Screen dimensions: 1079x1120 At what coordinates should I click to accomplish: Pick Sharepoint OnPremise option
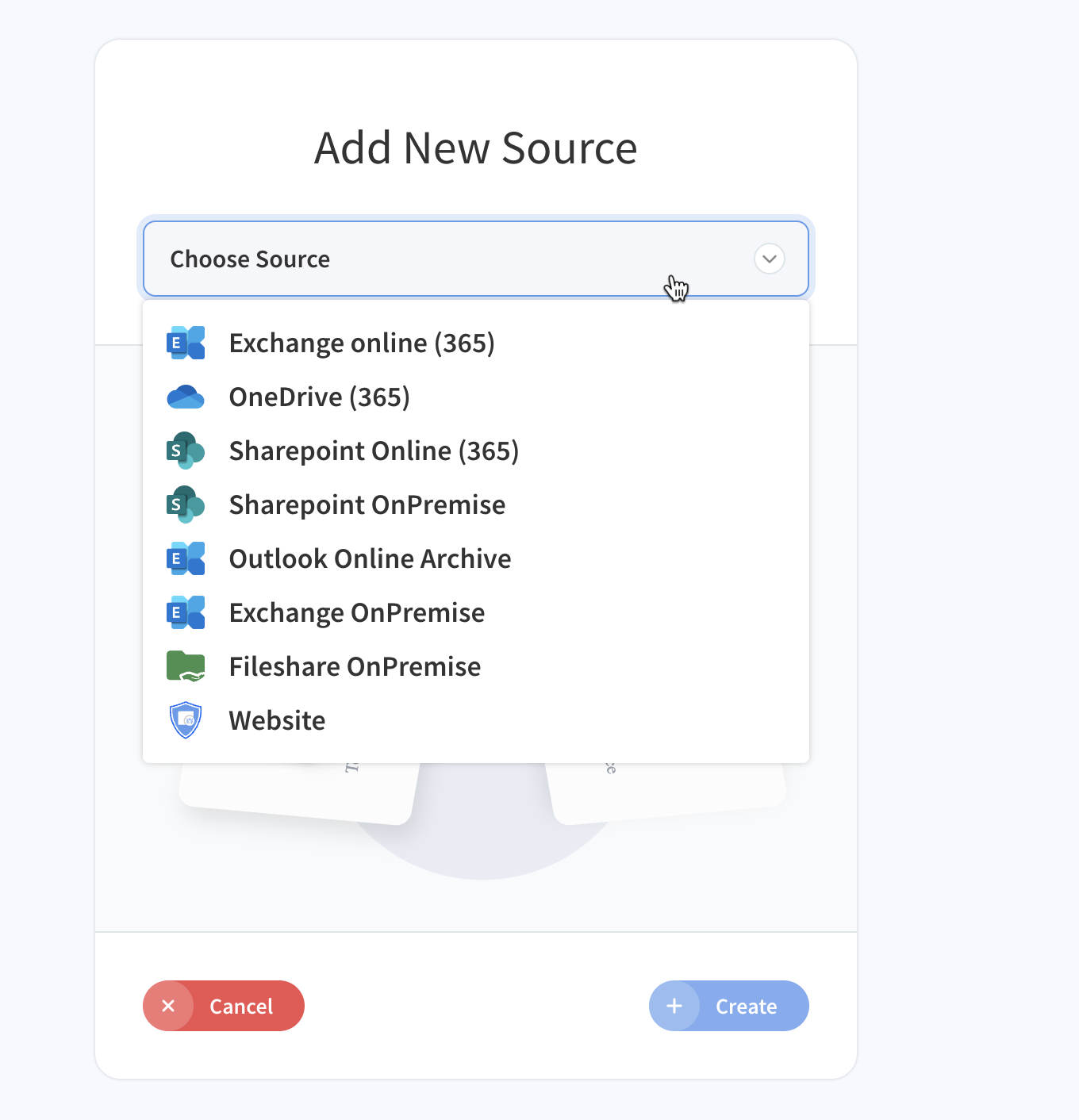coord(476,504)
